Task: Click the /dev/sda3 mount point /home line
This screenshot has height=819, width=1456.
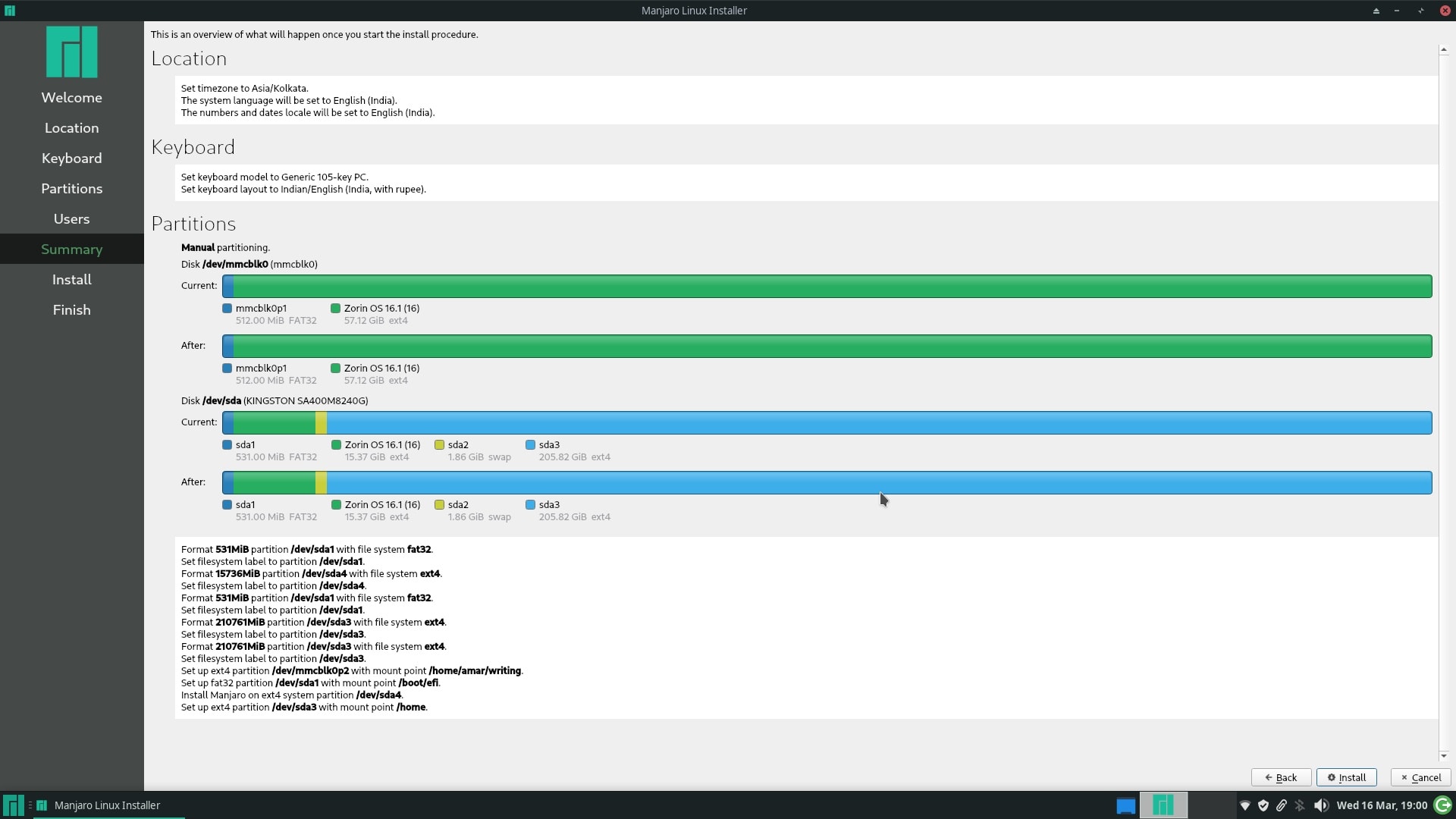Action: point(304,707)
